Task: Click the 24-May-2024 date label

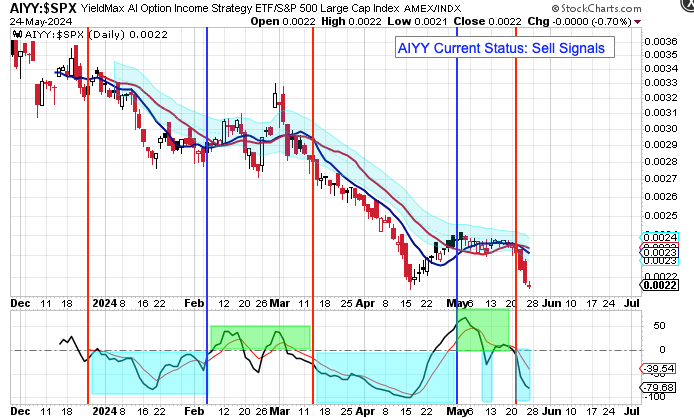Action: [33, 20]
